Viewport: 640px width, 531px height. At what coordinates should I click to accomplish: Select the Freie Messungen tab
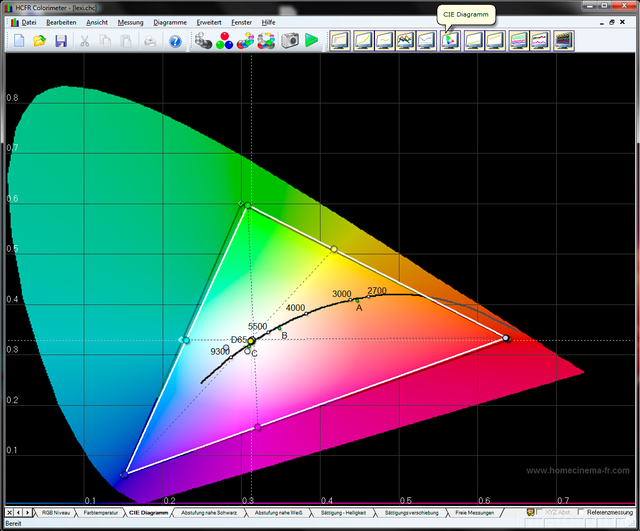(x=475, y=512)
